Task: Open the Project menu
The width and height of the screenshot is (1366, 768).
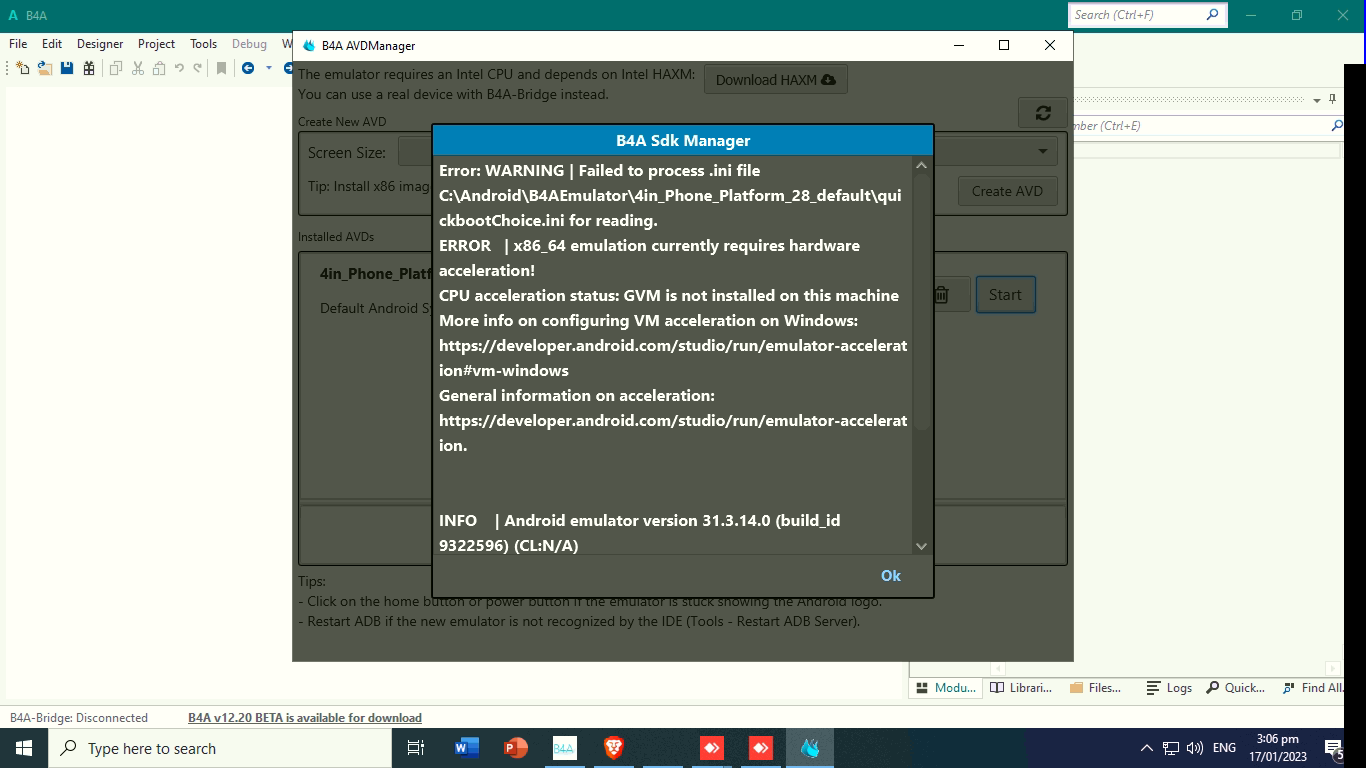Action: tap(156, 43)
